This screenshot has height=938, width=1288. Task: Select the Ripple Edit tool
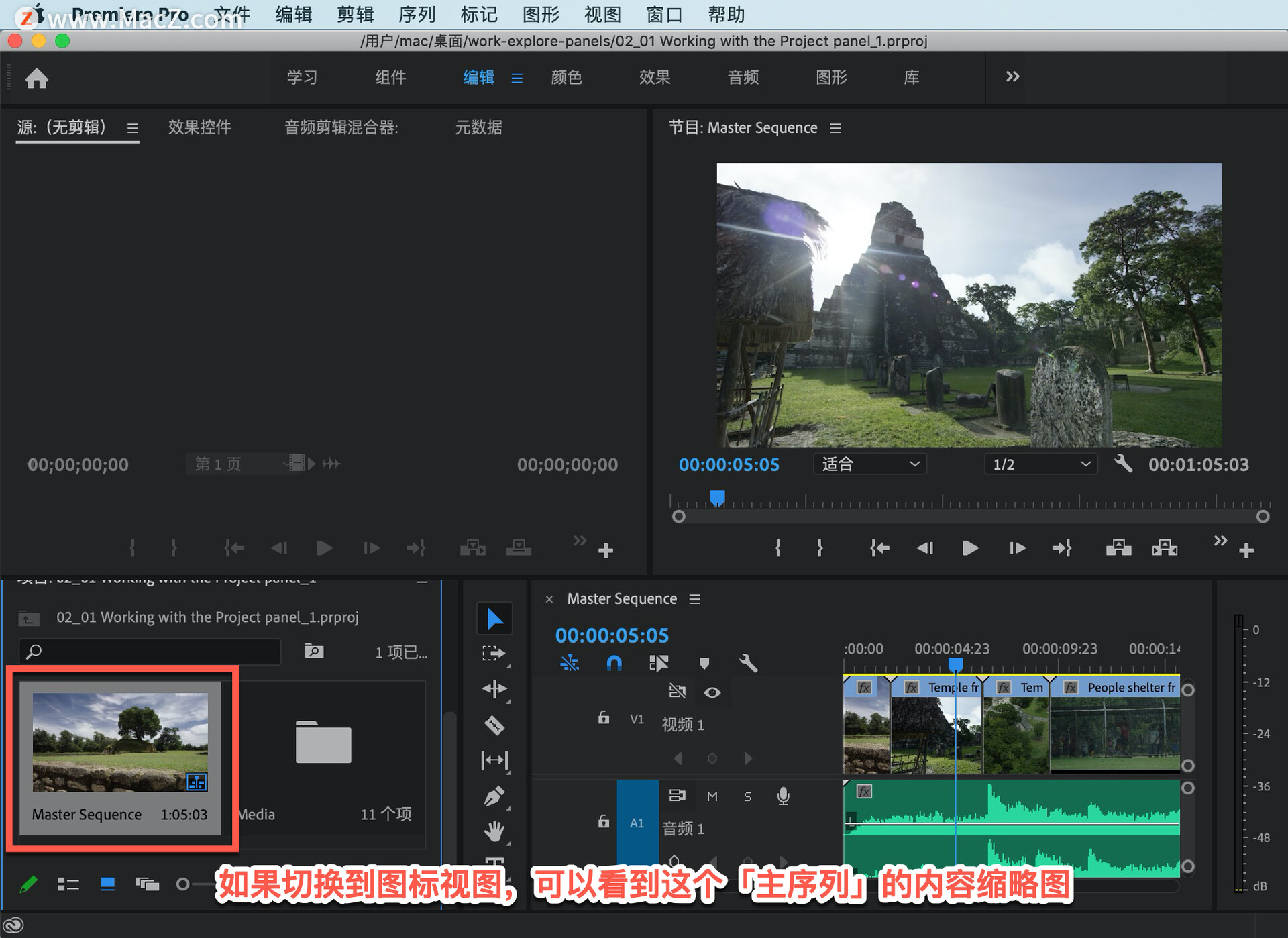[x=494, y=689]
